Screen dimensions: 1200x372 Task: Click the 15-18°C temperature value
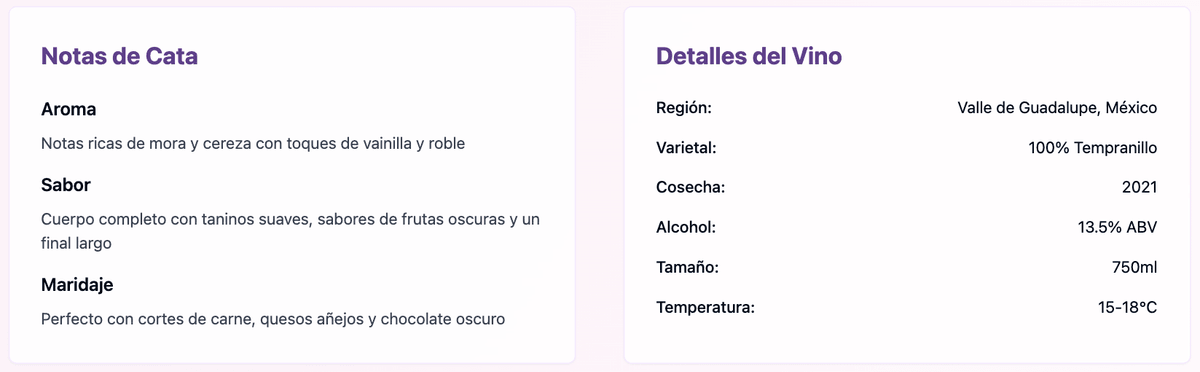pyautogui.click(x=1127, y=307)
